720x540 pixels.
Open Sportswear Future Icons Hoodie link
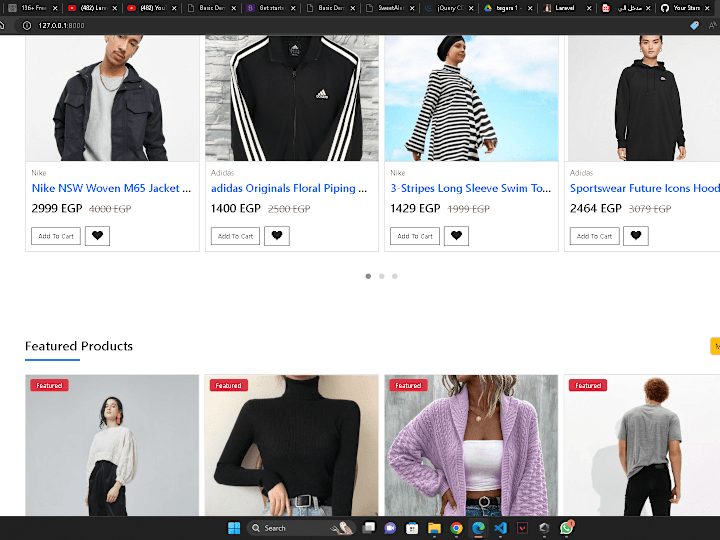pyautogui.click(x=645, y=188)
